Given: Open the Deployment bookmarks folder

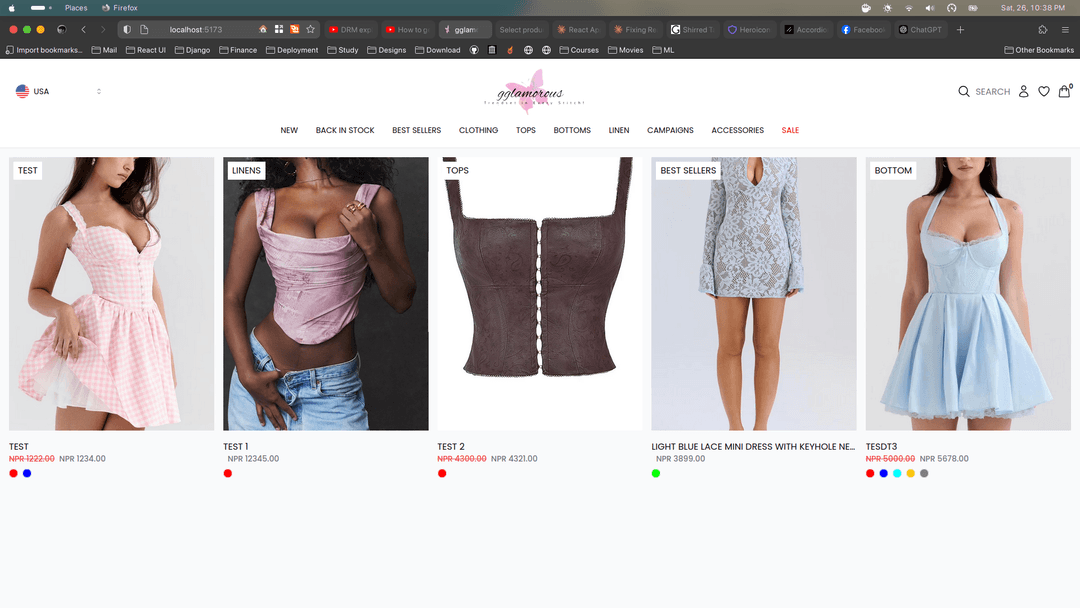Looking at the screenshot, I should tap(291, 50).
